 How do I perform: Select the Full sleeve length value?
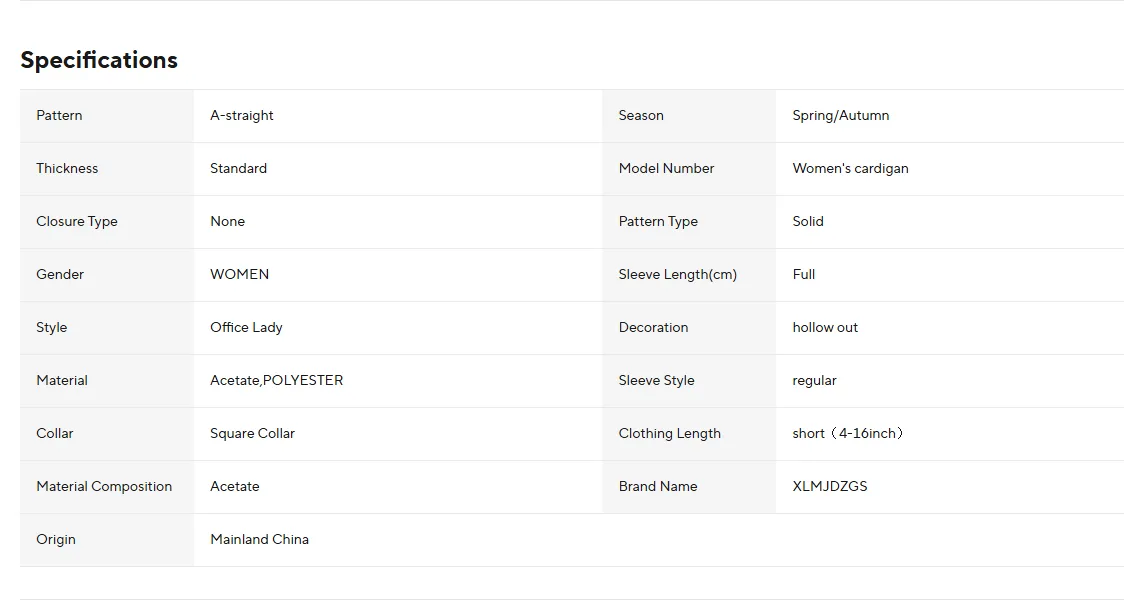pos(804,274)
